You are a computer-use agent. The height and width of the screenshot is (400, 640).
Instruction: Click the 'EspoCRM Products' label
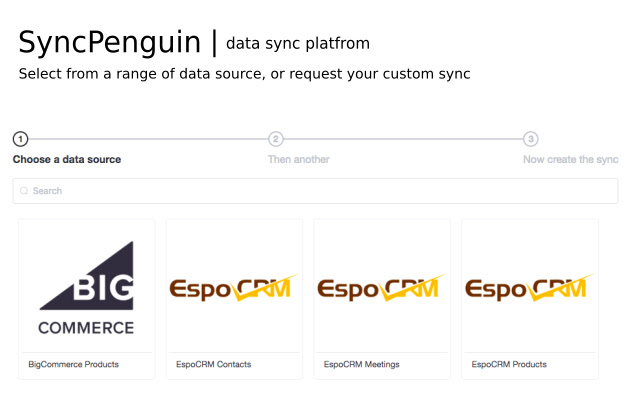pos(509,364)
